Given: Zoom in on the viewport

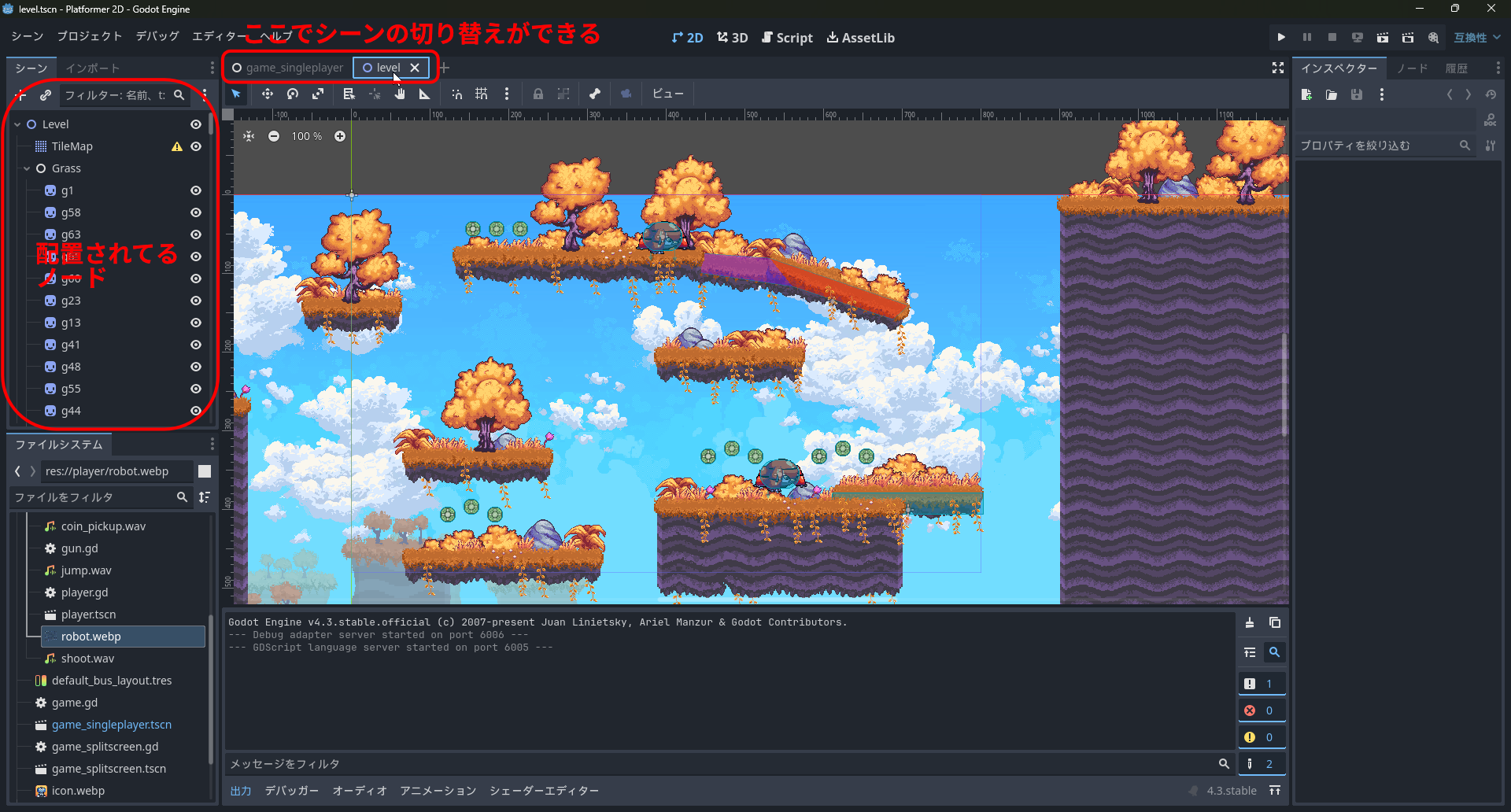Looking at the screenshot, I should [x=340, y=136].
